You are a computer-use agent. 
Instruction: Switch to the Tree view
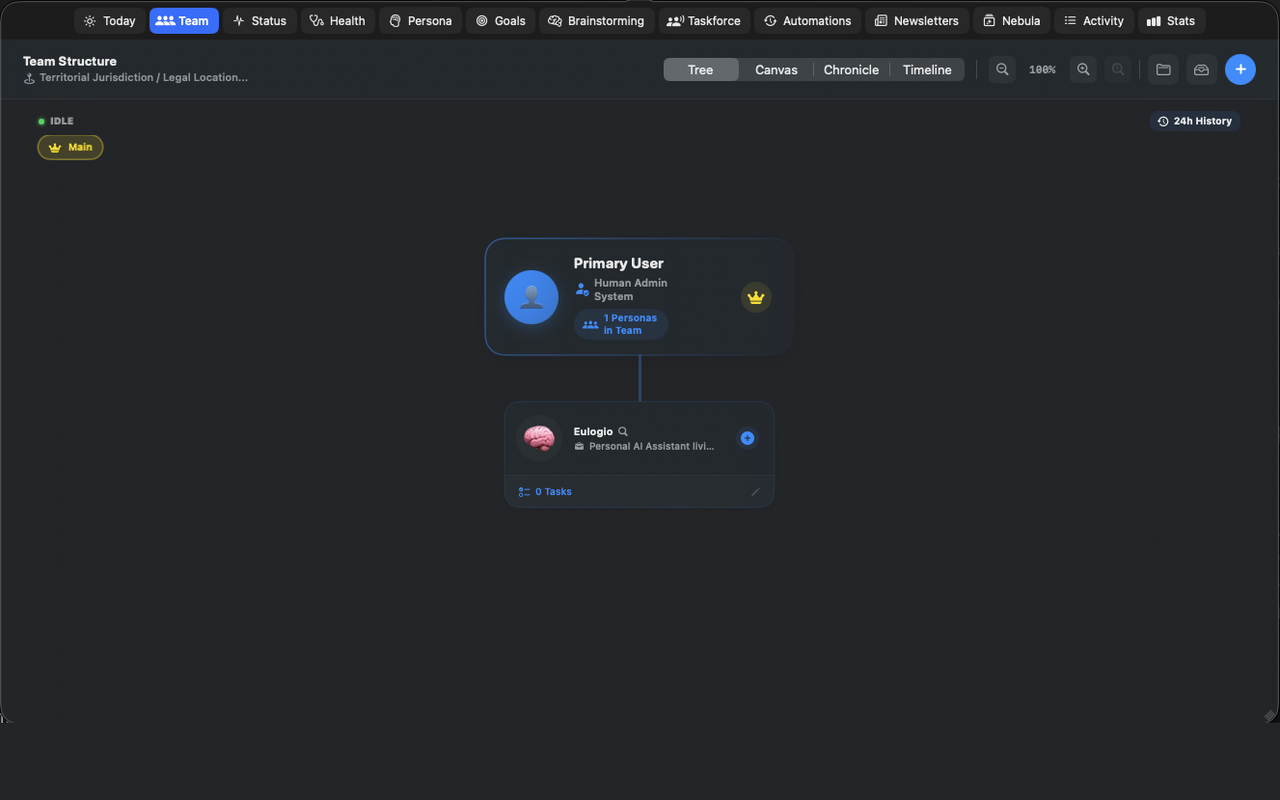(x=701, y=69)
